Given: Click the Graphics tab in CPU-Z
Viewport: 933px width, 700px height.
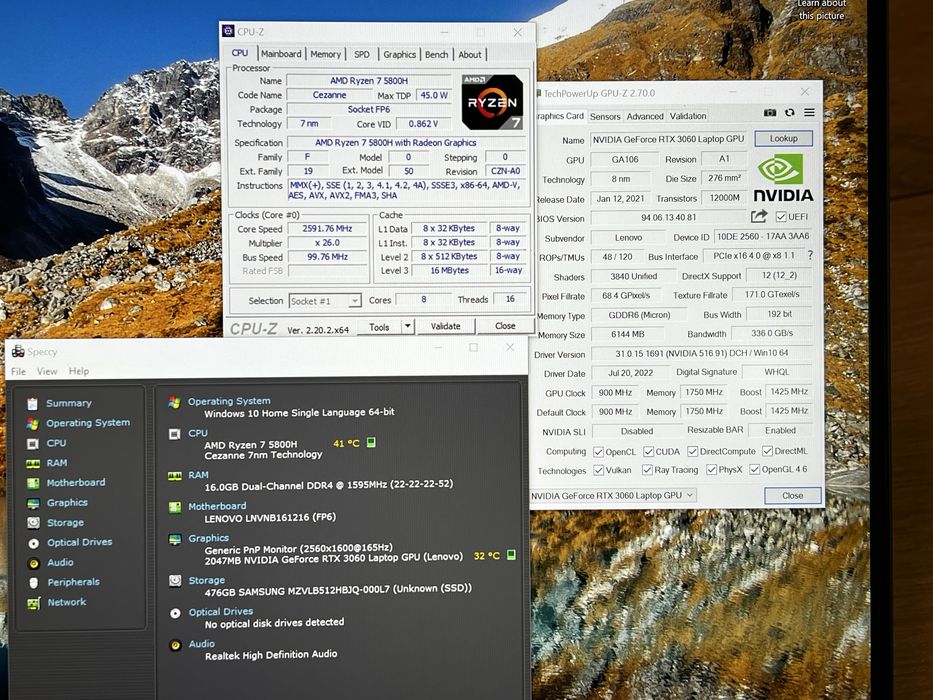Looking at the screenshot, I should (399, 55).
